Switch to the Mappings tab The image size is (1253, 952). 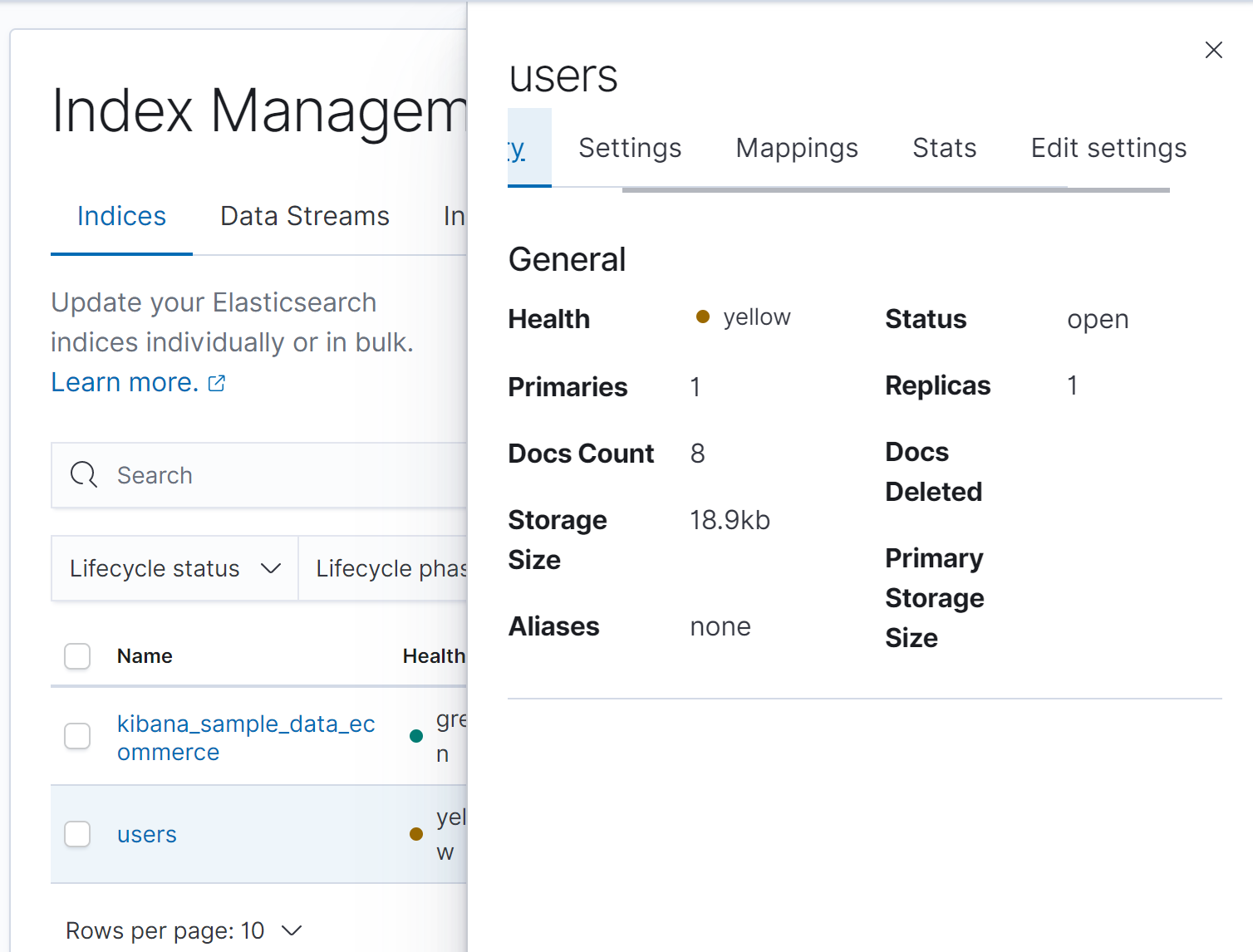click(x=797, y=148)
